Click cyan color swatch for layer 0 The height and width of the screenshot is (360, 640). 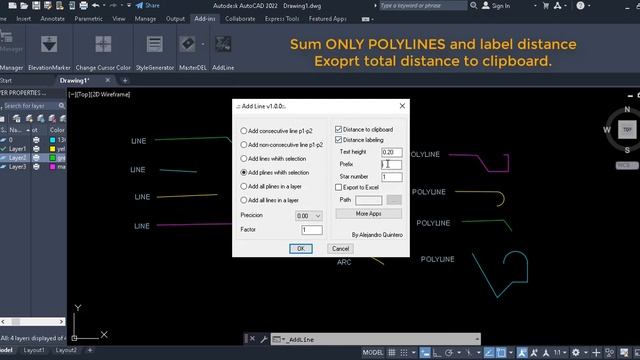click(x=52, y=140)
